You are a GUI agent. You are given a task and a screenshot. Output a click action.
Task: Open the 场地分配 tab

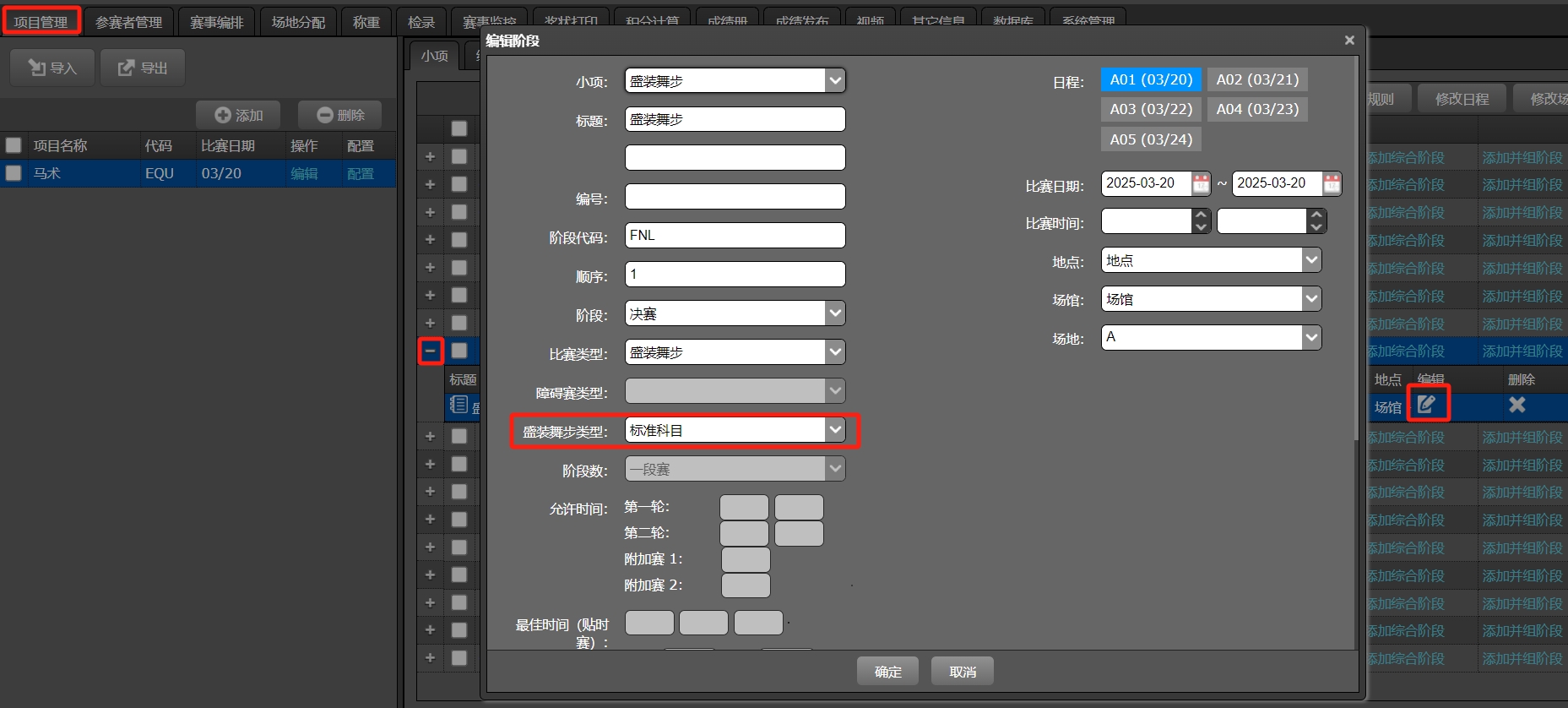298,22
